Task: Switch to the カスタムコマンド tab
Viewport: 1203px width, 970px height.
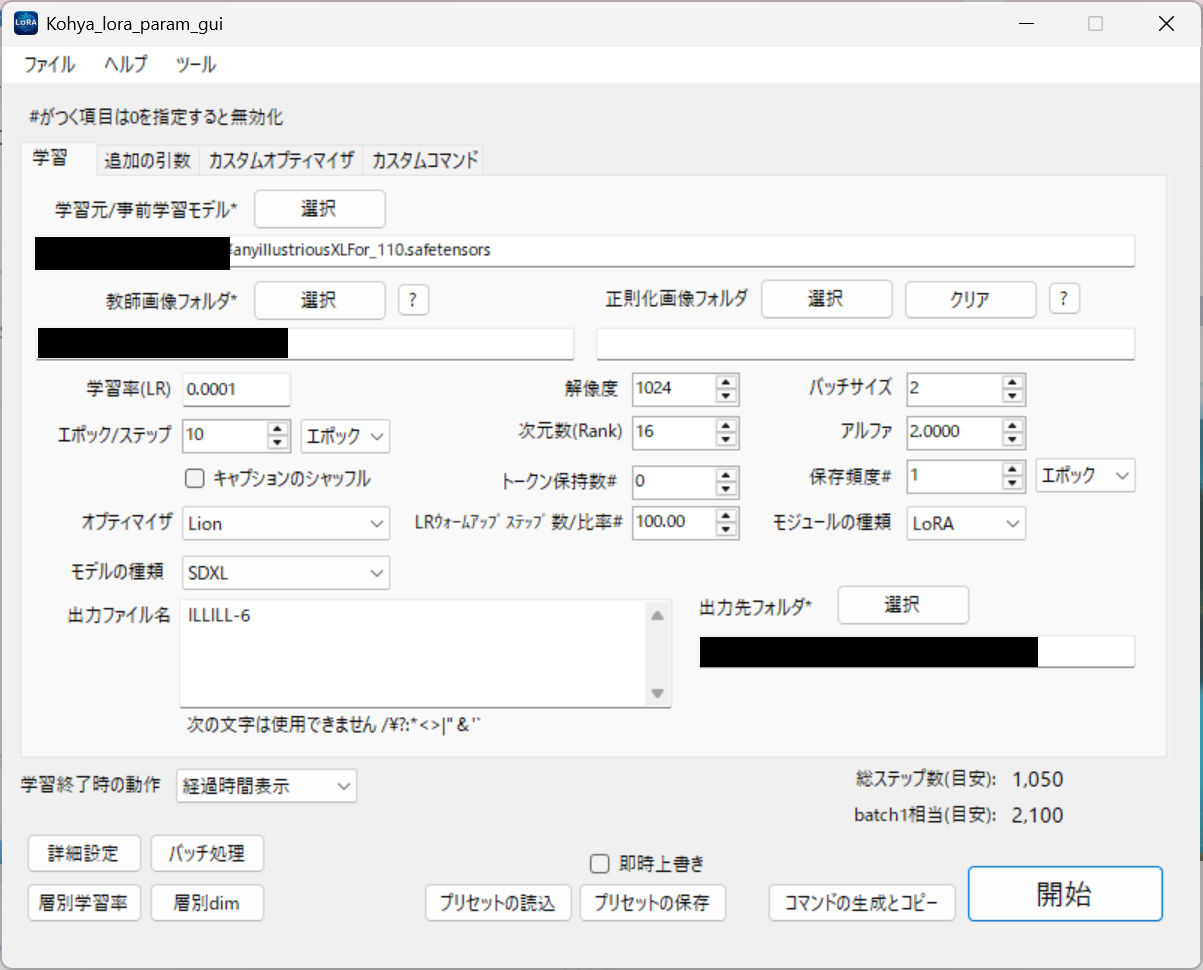Action: coord(423,160)
